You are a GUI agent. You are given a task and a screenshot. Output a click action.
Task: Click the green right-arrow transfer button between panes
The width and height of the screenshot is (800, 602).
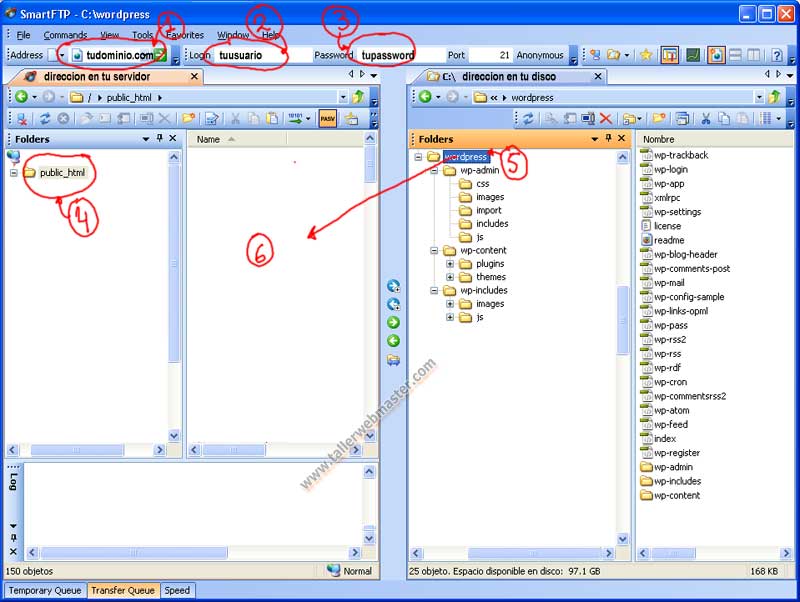[393, 322]
